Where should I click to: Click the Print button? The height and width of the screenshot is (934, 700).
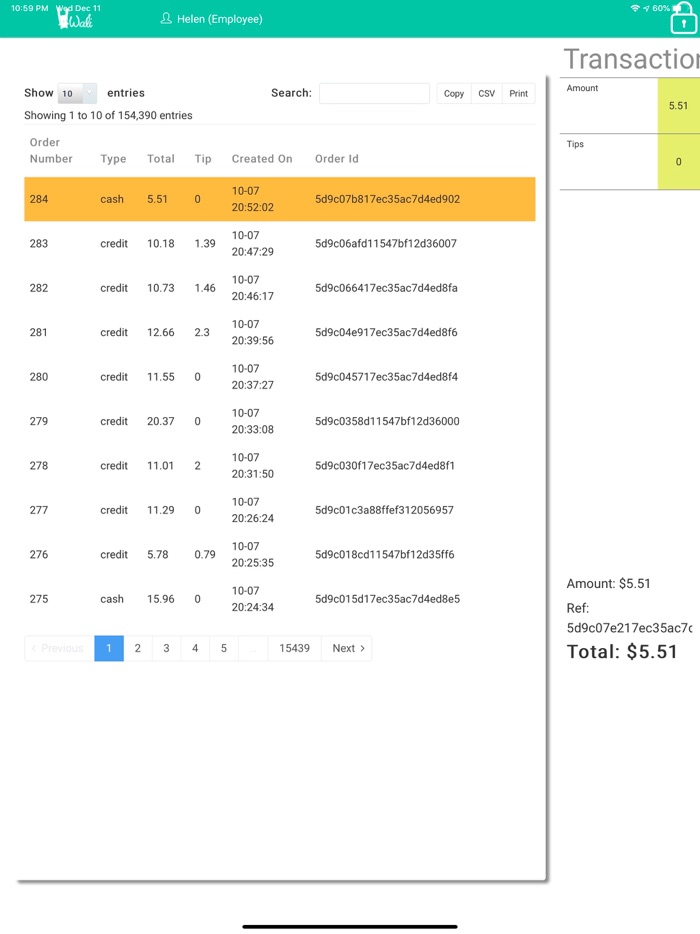click(518, 94)
